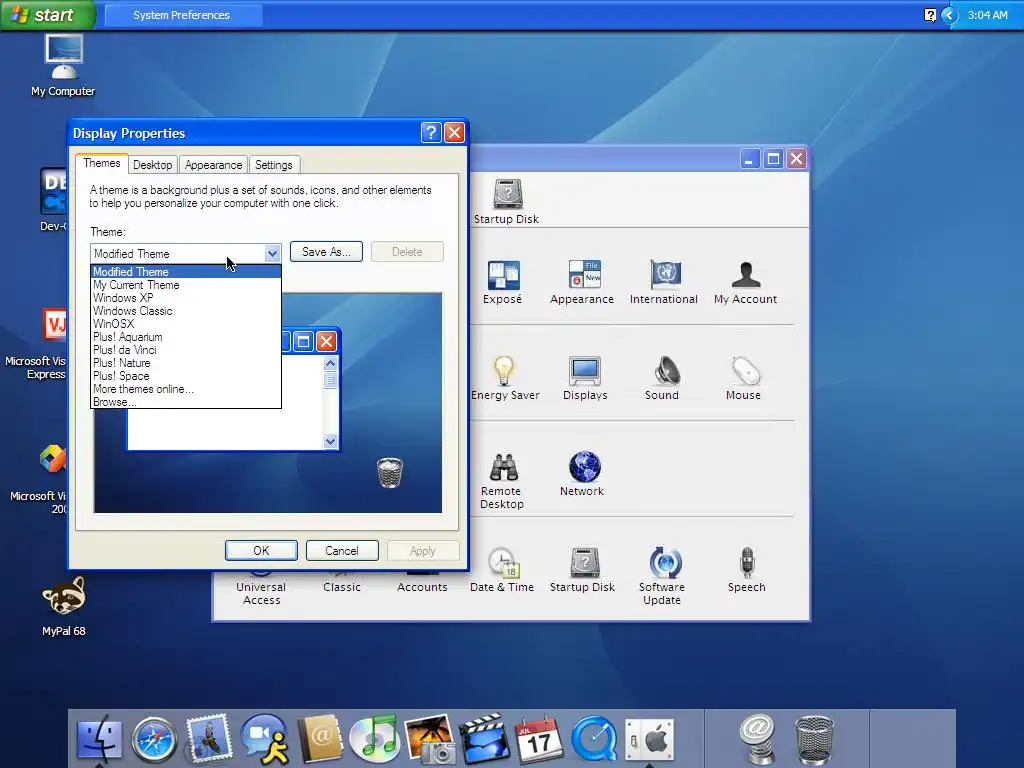This screenshot has height=768, width=1024.
Task: Click the Display Properties help button
Action: coord(431,133)
